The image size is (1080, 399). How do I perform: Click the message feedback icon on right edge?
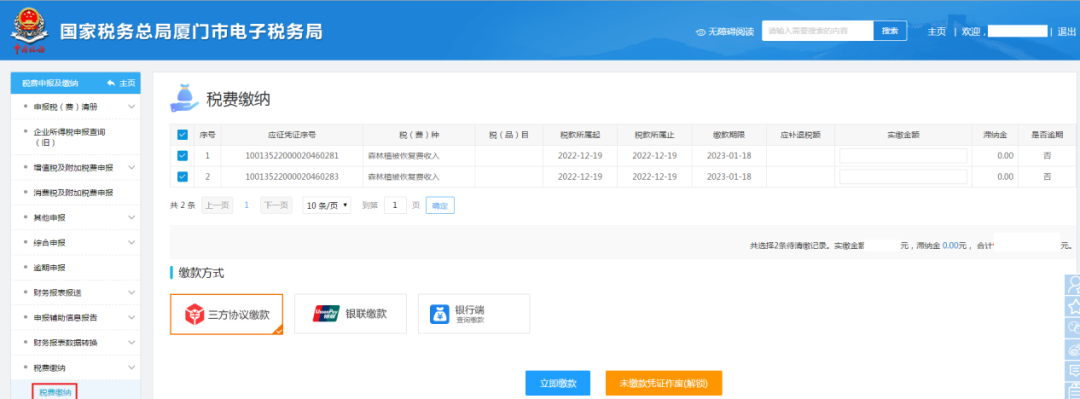click(1073, 371)
